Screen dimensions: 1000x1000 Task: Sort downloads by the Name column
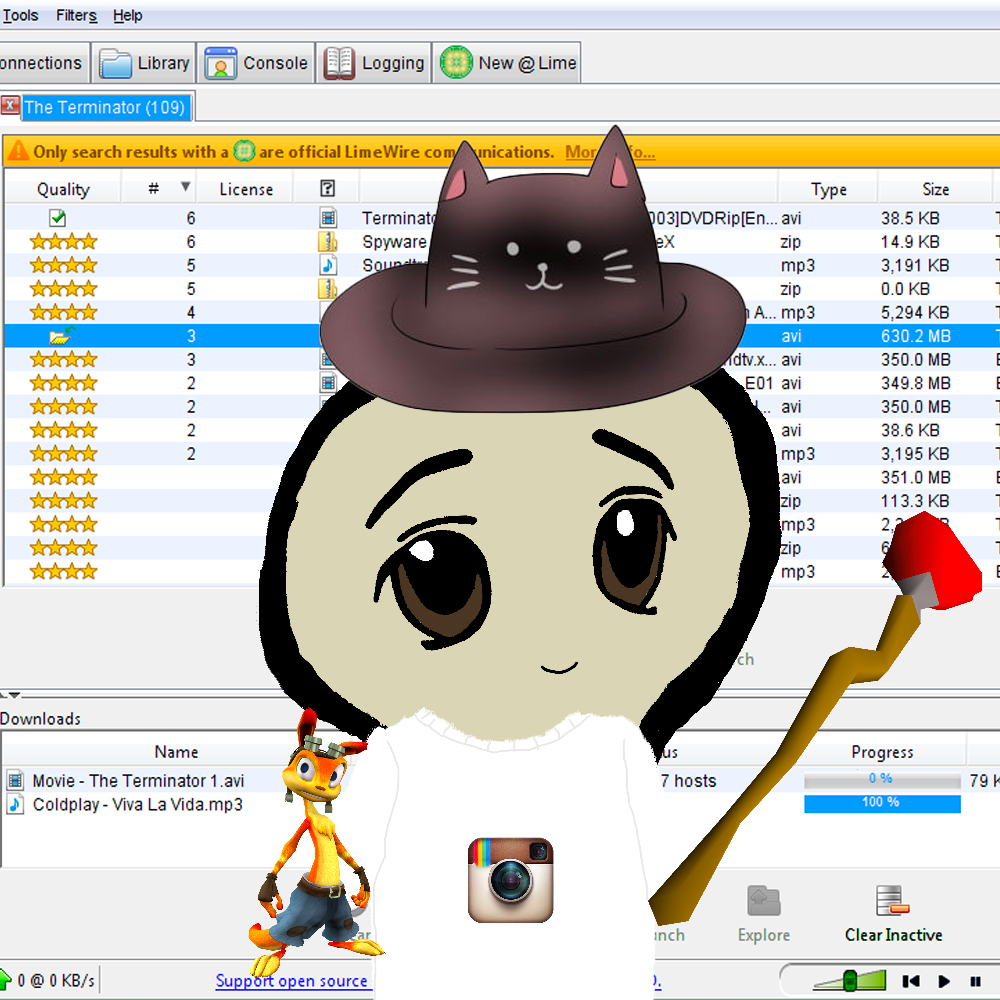[x=176, y=752]
